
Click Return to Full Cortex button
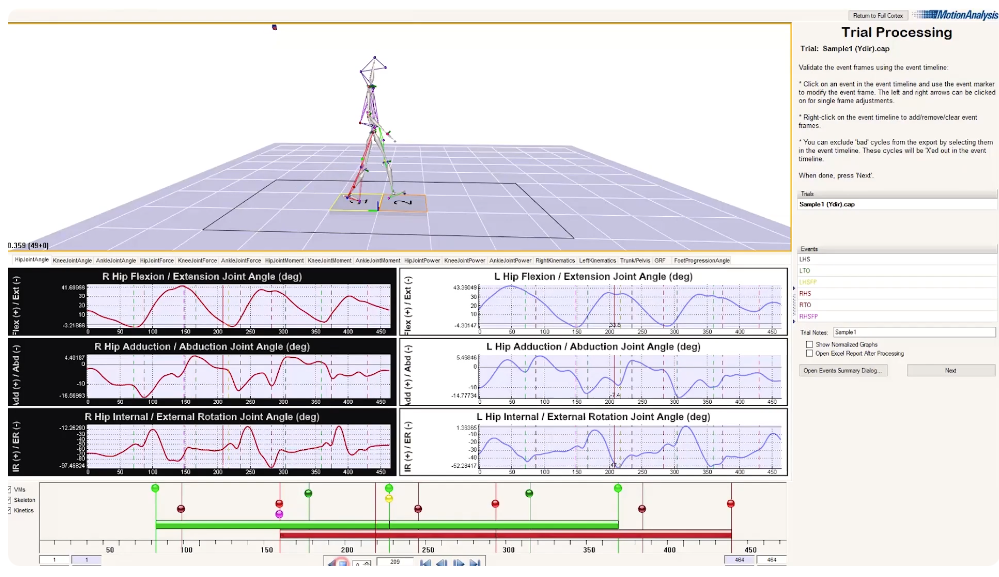[x=876, y=16]
